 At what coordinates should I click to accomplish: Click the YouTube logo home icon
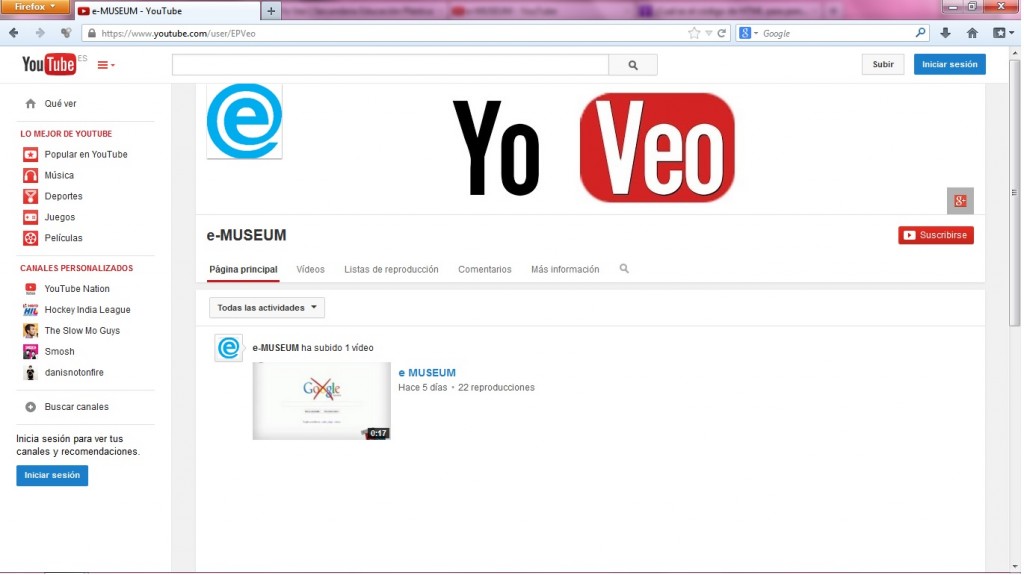click(48, 65)
